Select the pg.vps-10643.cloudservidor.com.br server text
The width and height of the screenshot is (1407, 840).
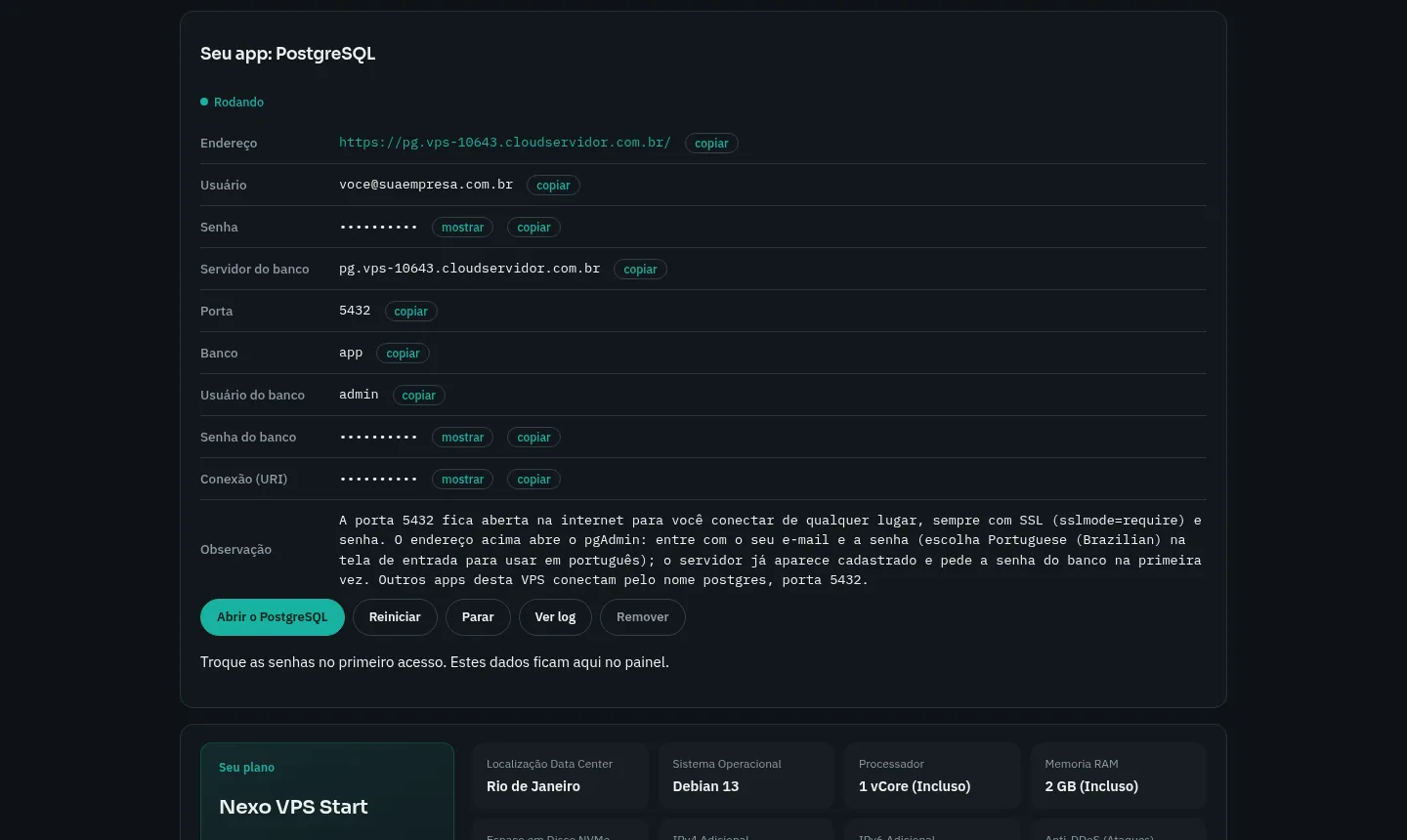(469, 269)
